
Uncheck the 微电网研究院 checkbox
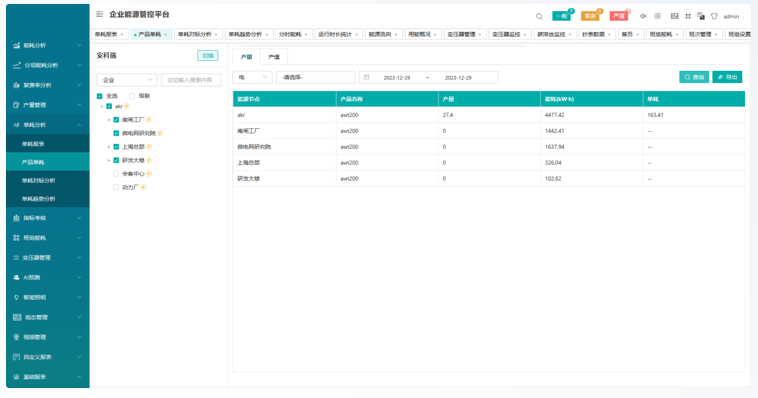(116, 133)
